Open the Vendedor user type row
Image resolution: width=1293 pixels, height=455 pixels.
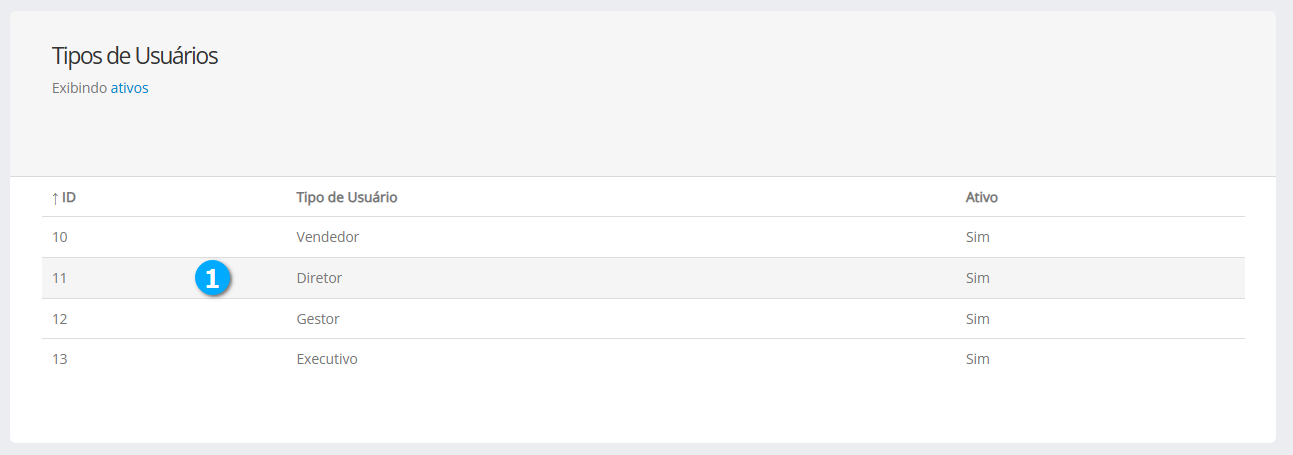[x=328, y=238]
